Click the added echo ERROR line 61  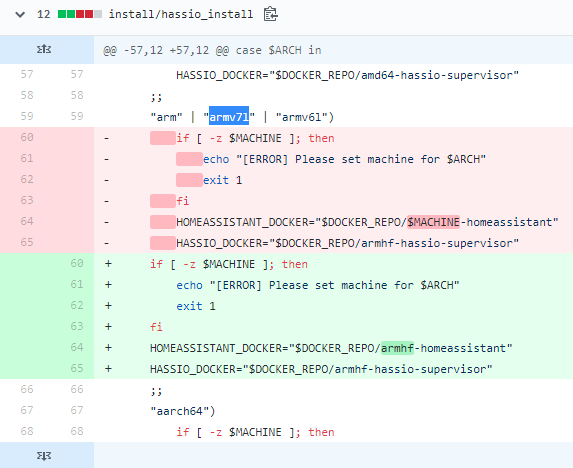(x=318, y=285)
